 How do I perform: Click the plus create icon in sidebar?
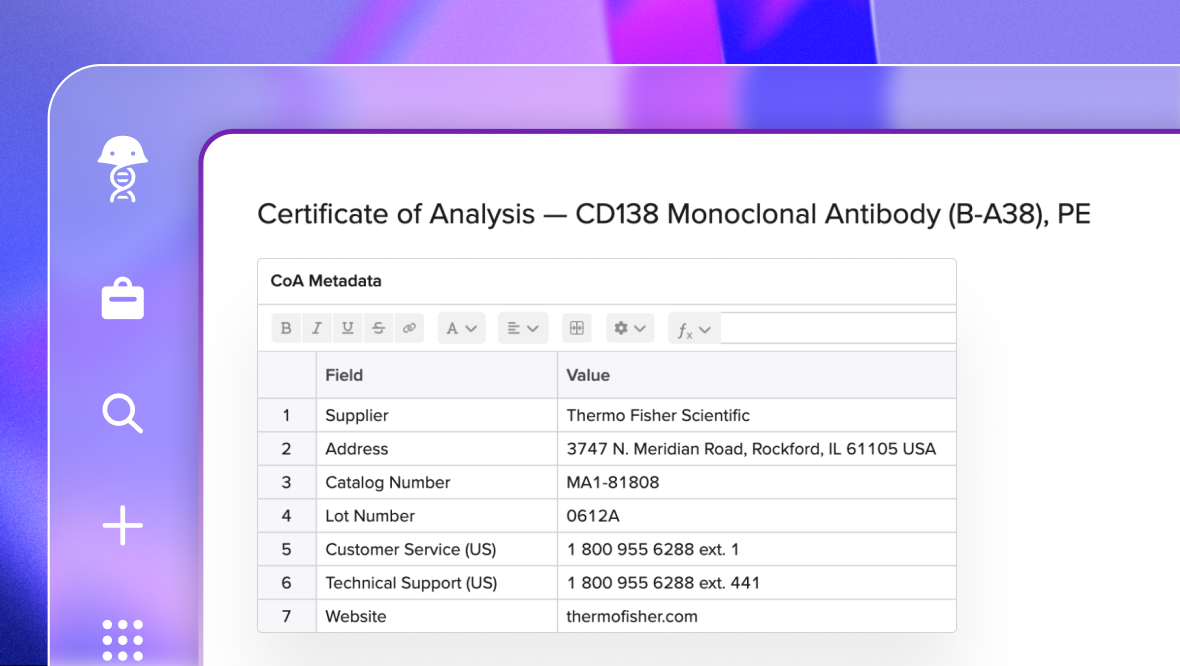pyautogui.click(x=122, y=525)
